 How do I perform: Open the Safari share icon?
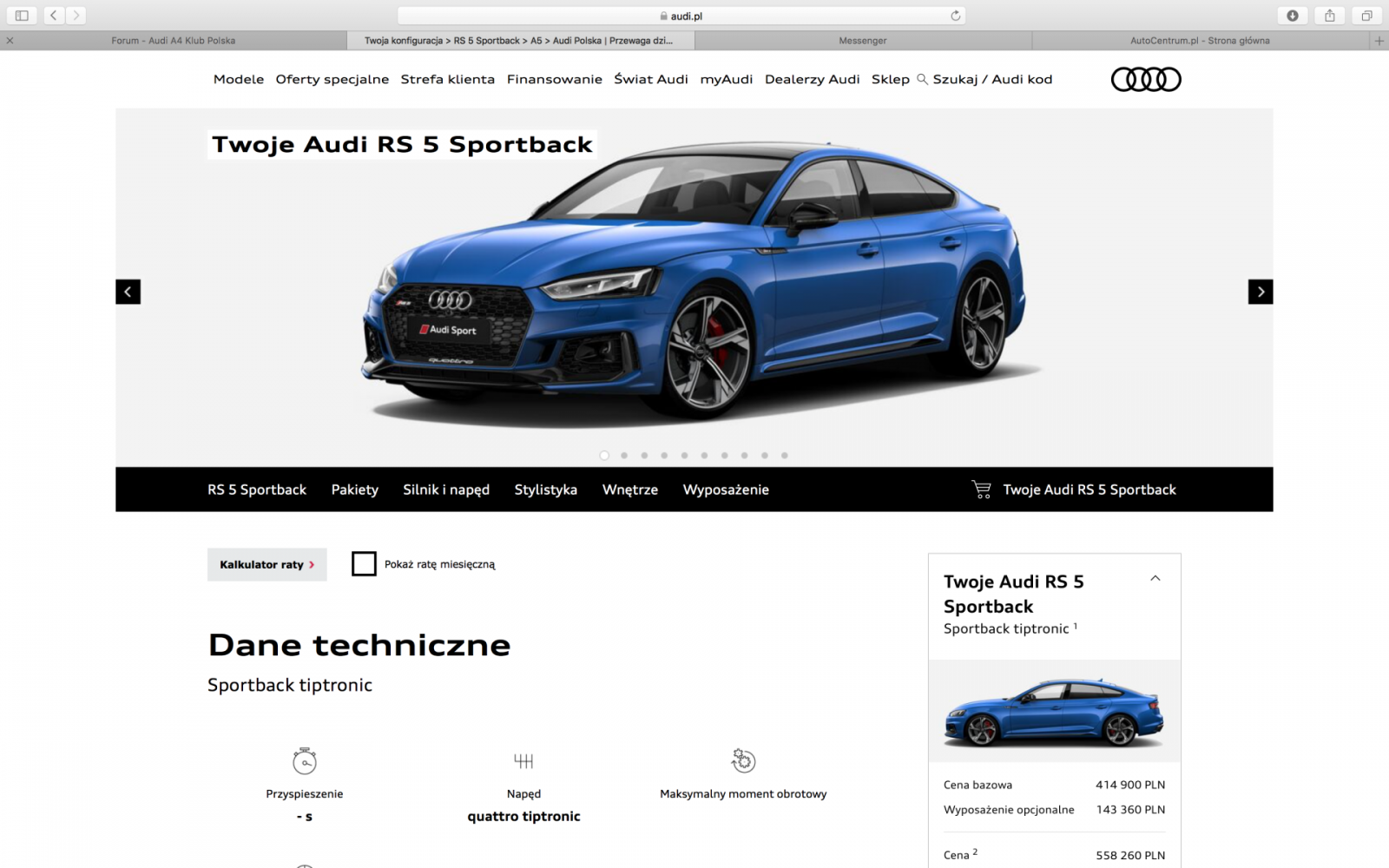pos(1329,15)
